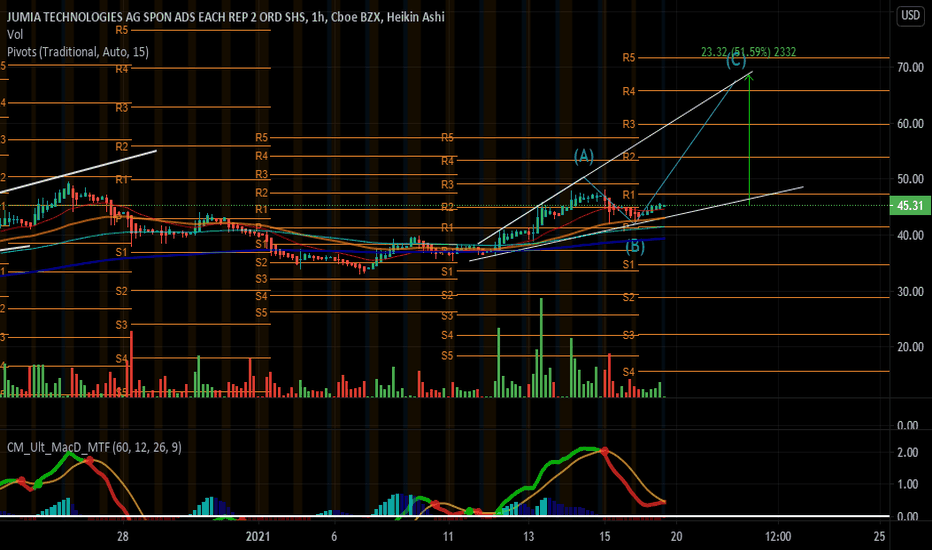Select the green vertical measurement arrow

(750, 140)
